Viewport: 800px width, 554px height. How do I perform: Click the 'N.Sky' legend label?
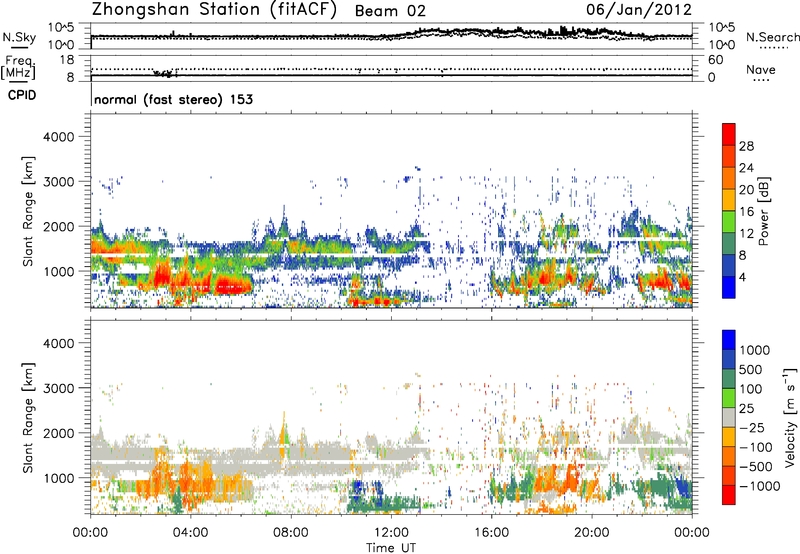[x=19, y=37]
